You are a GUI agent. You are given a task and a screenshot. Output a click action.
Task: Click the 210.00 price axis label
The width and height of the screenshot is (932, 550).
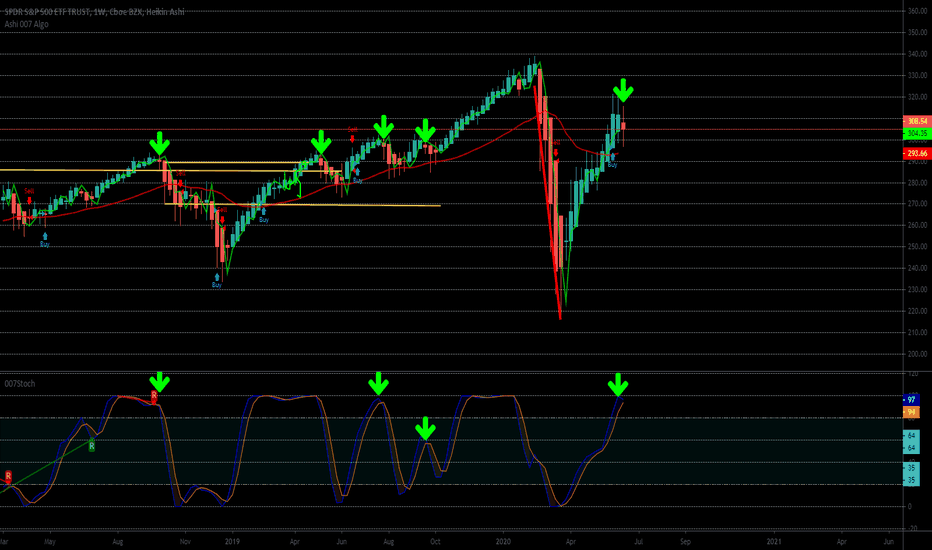click(x=918, y=332)
